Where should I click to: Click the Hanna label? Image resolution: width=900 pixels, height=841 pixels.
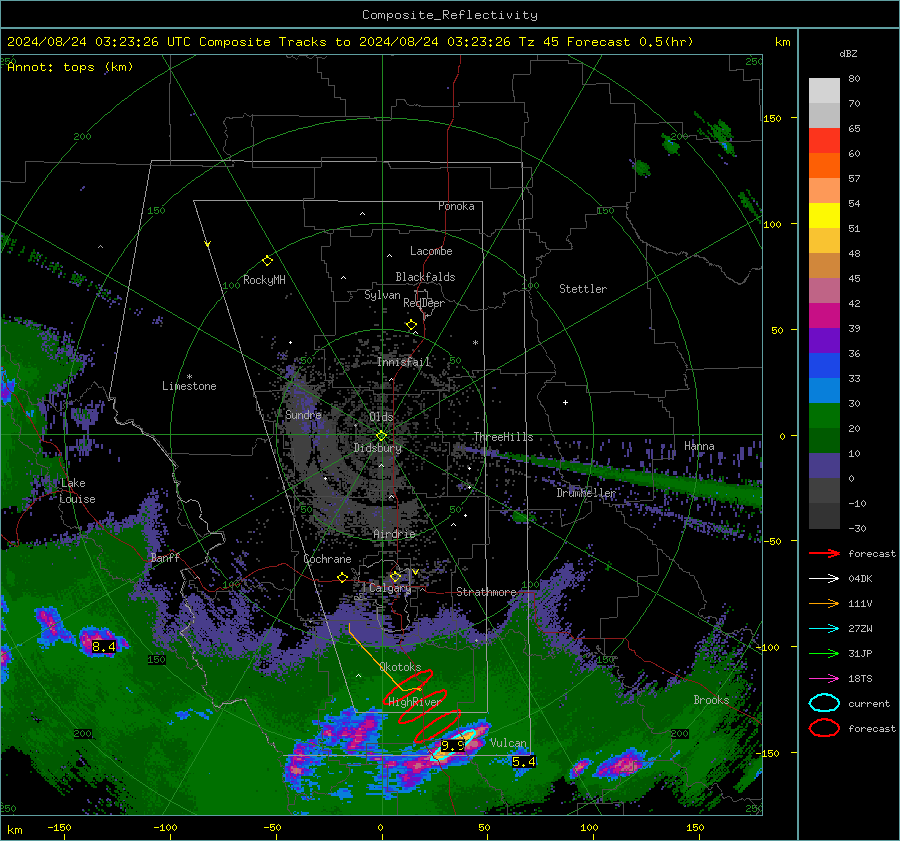699,446
